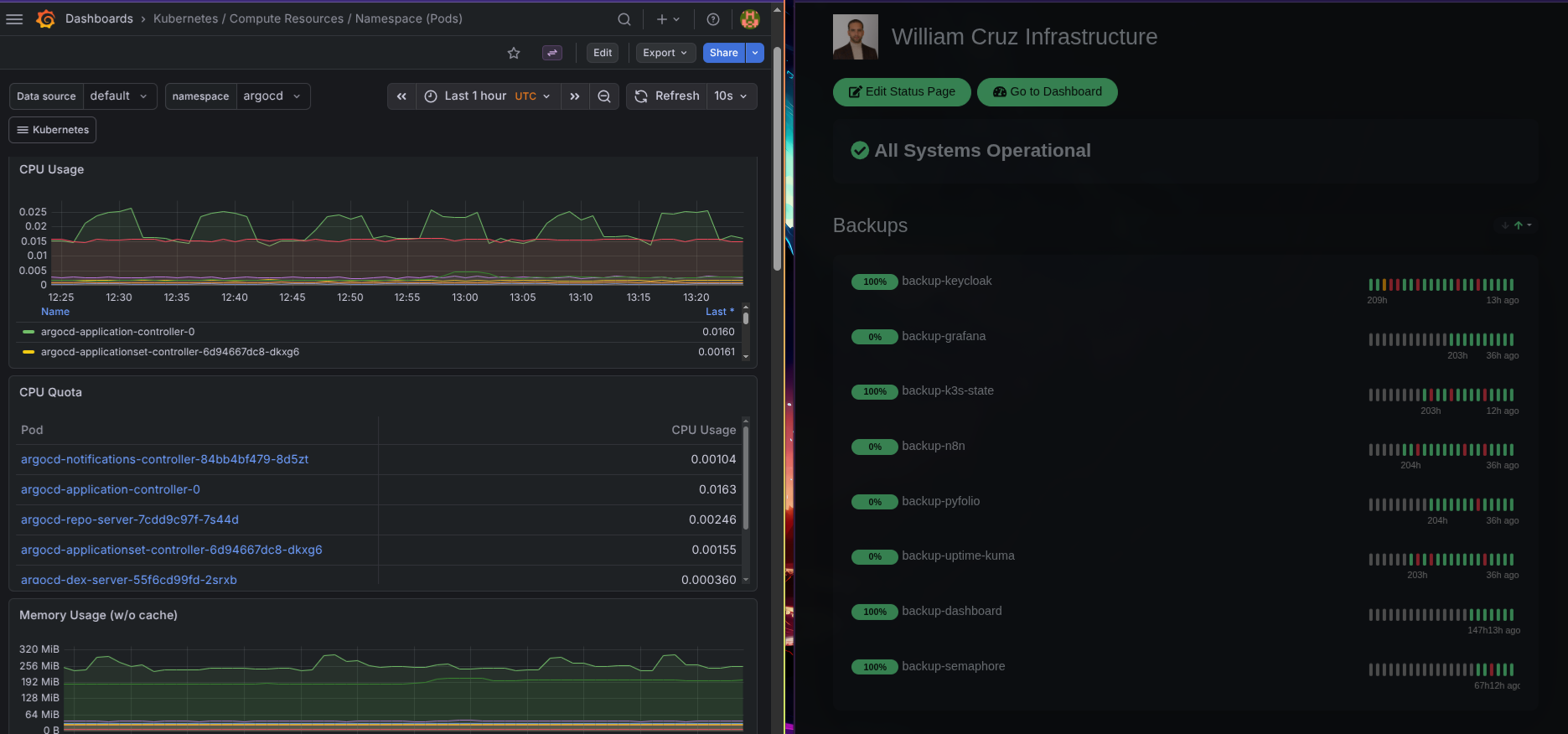Open argocd-applicationset-controller-6d94667dc8-dkxg6 link in table
1568x734 pixels.
click(x=172, y=550)
